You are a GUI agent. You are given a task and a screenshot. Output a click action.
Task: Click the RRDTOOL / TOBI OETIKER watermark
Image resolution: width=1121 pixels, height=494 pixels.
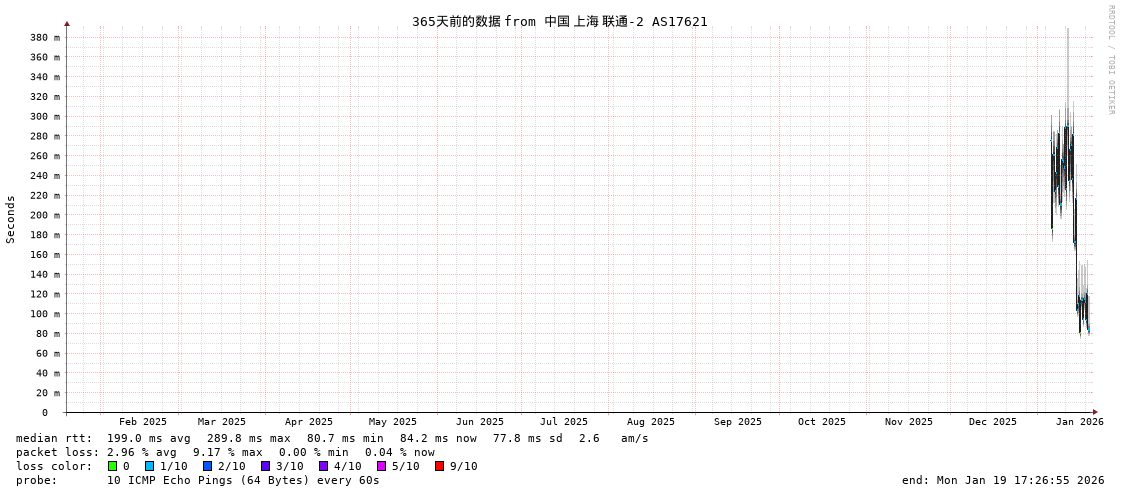point(1110,60)
